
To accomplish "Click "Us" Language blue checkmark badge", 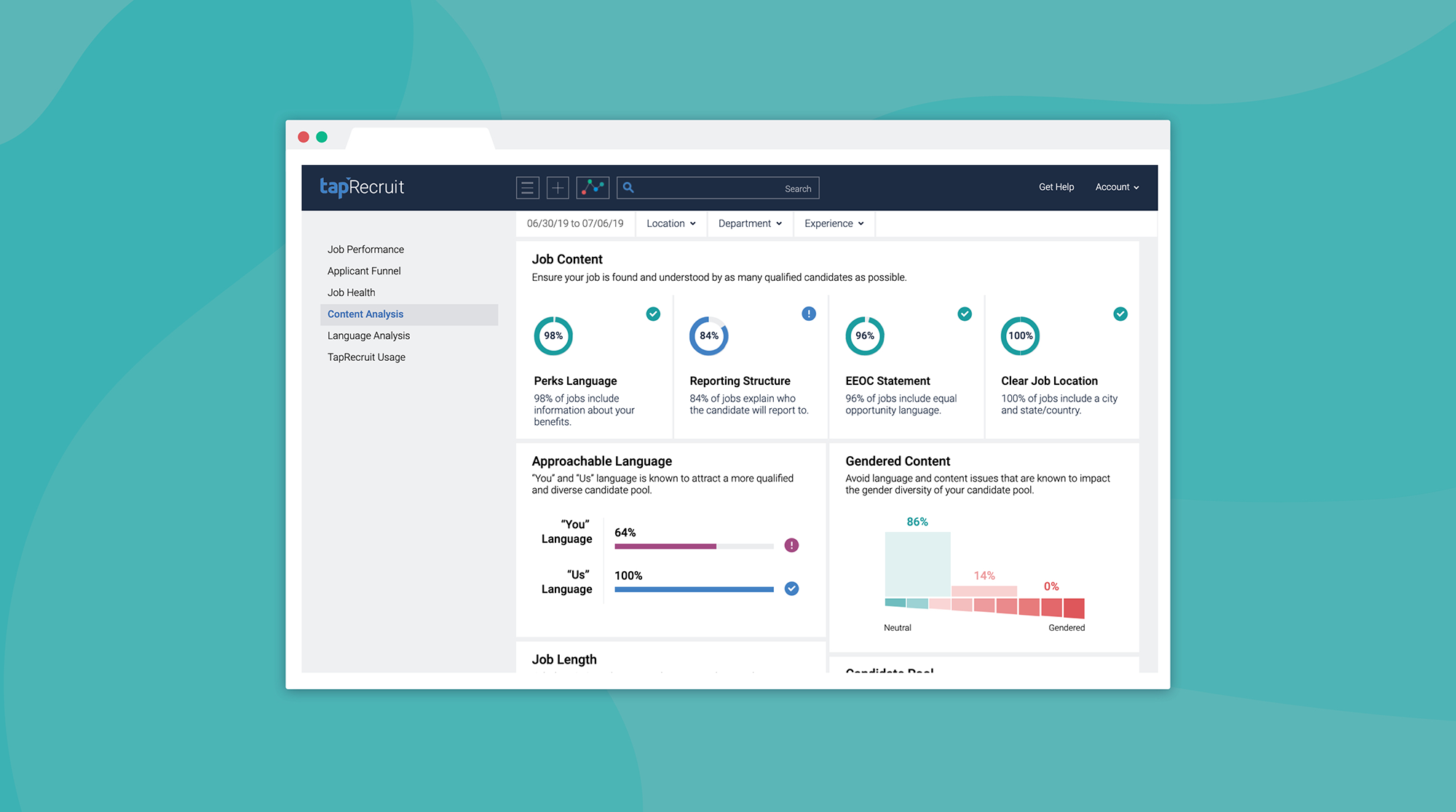I will tap(791, 589).
